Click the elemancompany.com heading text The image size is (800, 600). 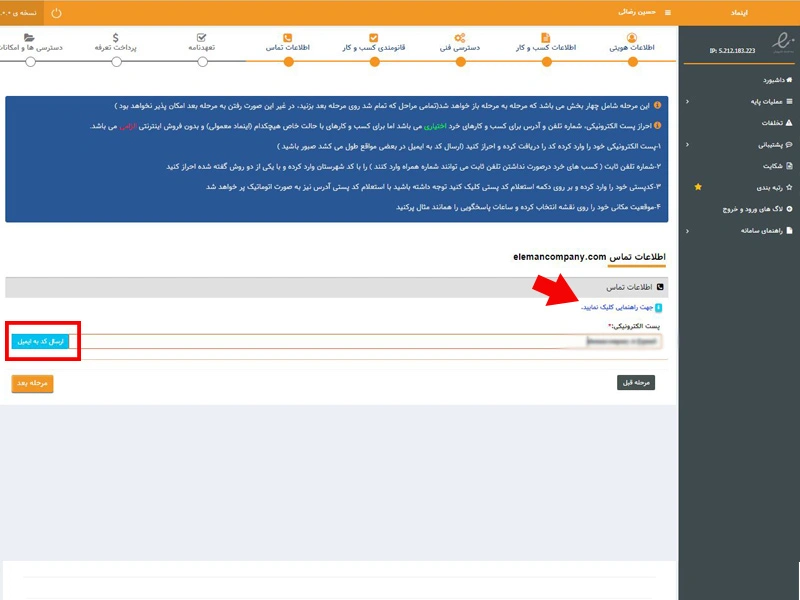(560, 257)
